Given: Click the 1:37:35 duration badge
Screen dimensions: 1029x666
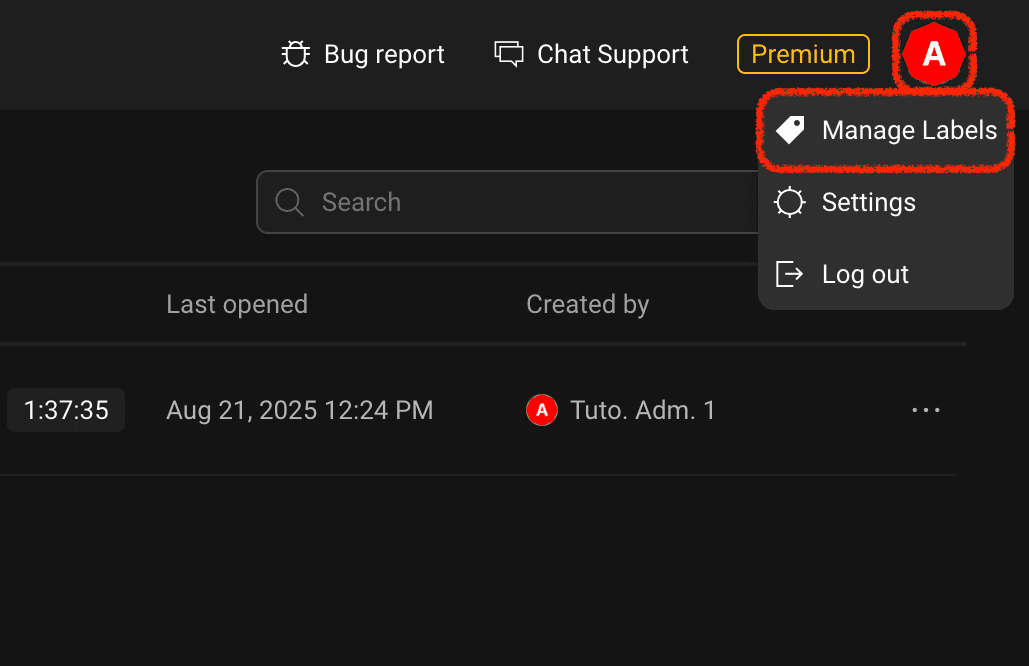Looking at the screenshot, I should 66,410.
